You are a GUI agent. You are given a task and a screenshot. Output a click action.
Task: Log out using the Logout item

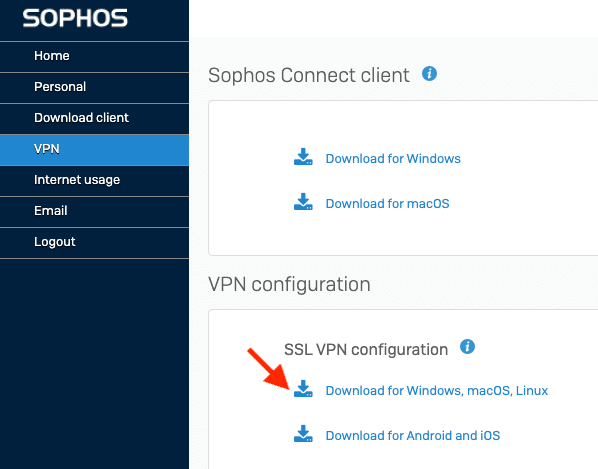(x=94, y=243)
